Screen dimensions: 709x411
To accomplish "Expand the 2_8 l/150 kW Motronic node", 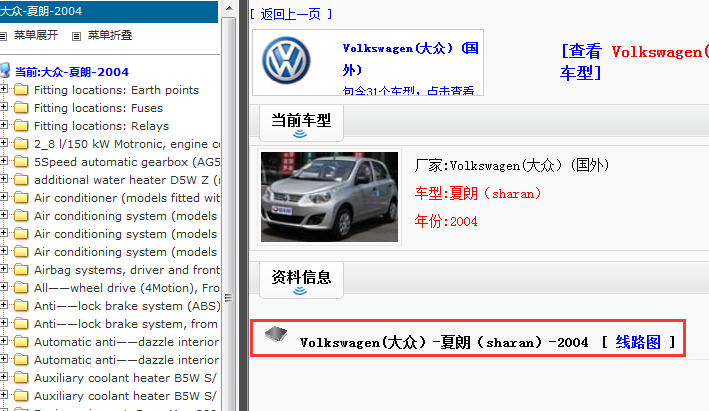I will pos(4,143).
